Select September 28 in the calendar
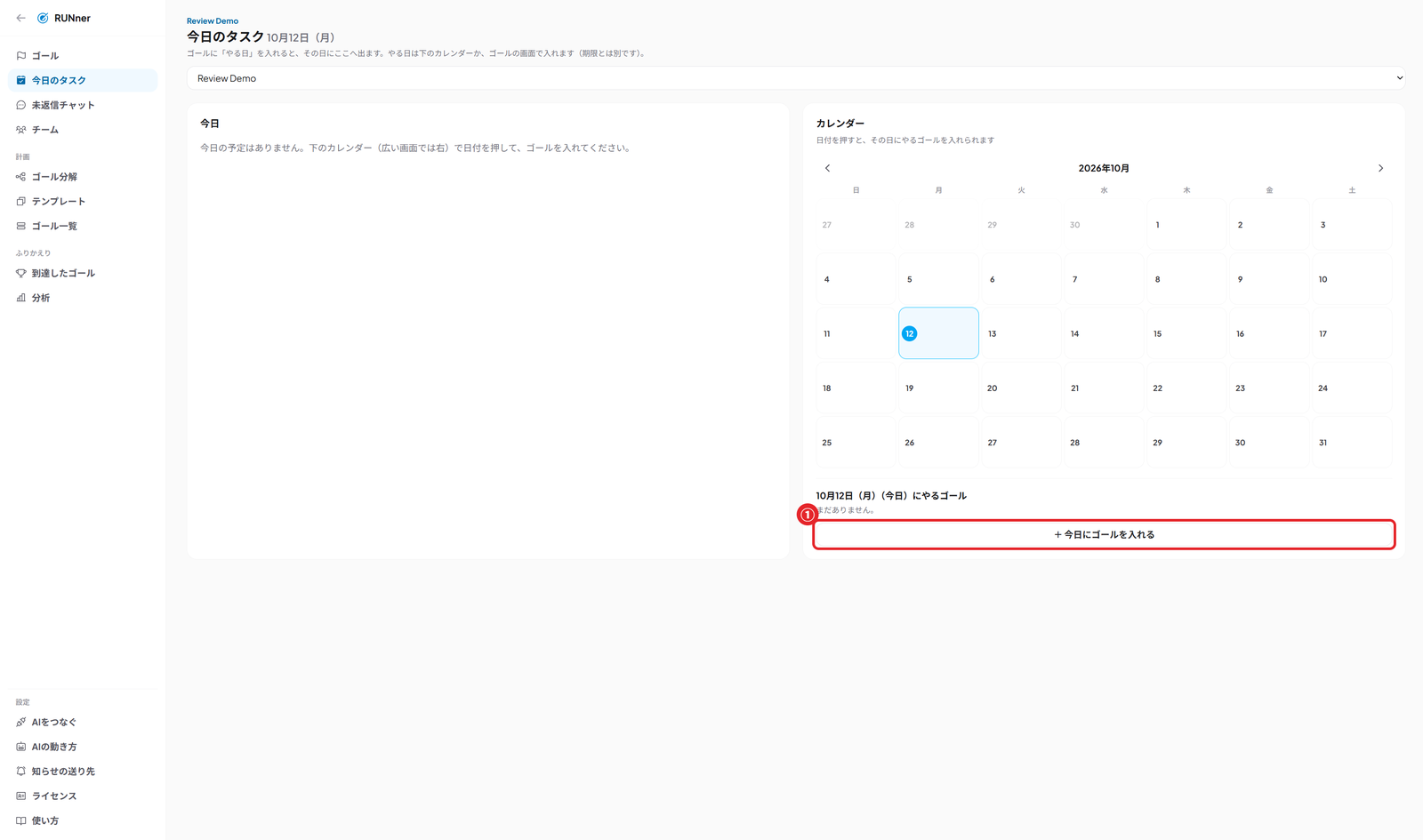Image resolution: width=1423 pixels, height=840 pixels. coord(938,225)
